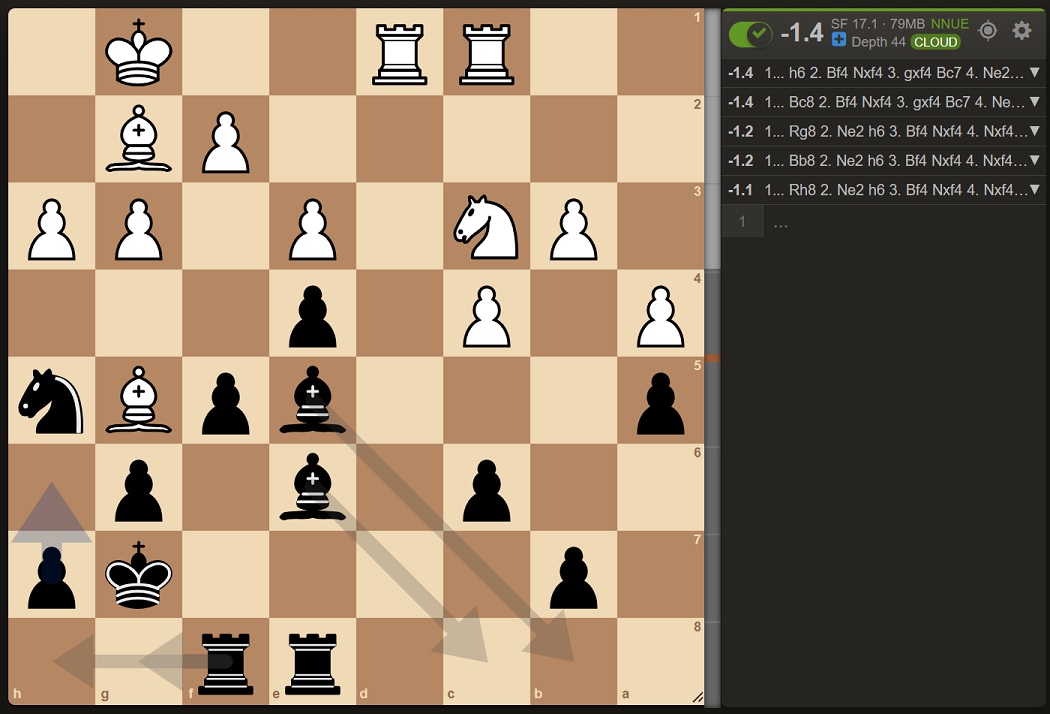Click move number 1 in move list

tap(742, 222)
